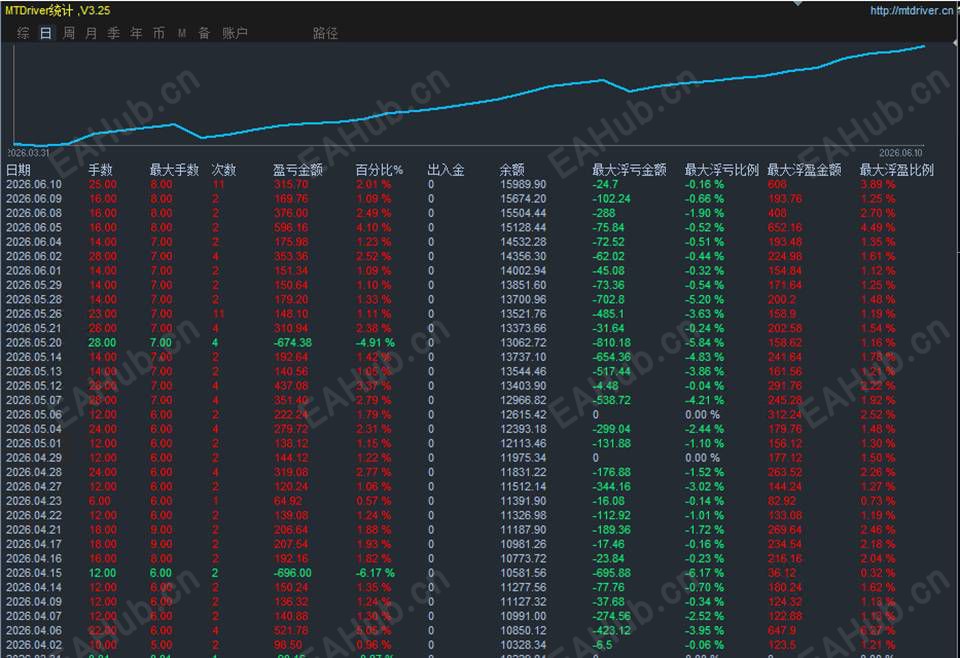Click profit 315.70 on 2026.06.10 row
Screen dimensions: 960x658
291,184
